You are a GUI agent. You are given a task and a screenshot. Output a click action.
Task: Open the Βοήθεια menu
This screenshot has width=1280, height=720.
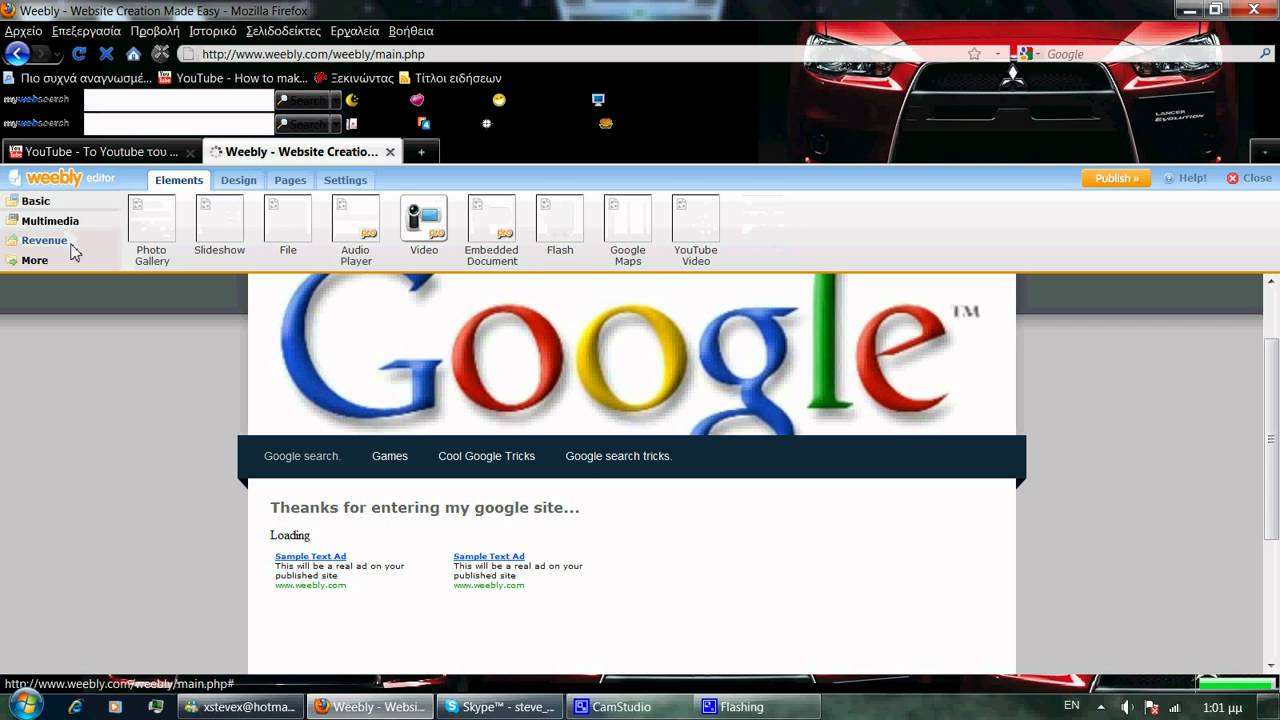[411, 31]
